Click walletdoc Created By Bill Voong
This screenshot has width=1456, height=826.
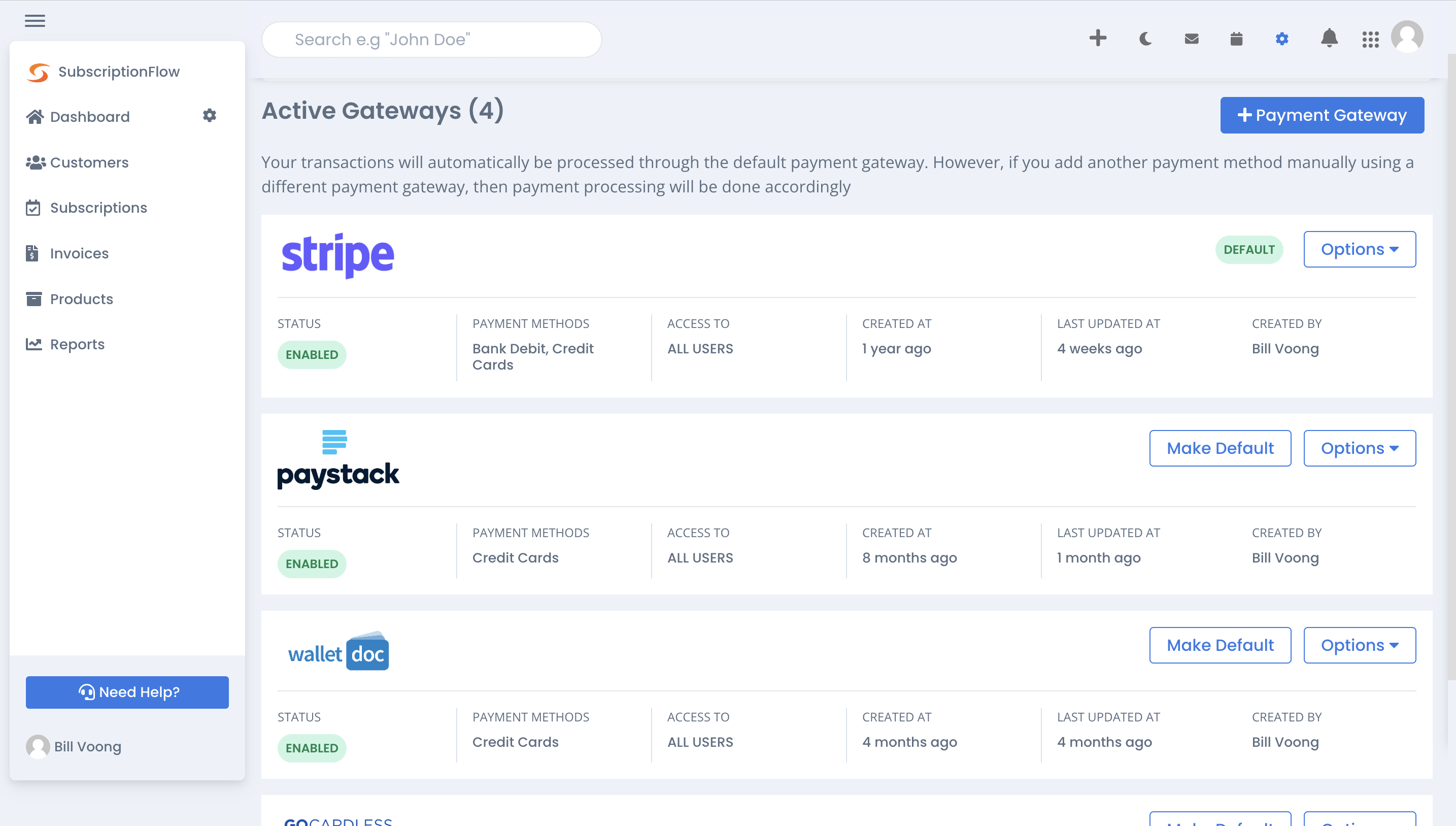coord(1285,742)
